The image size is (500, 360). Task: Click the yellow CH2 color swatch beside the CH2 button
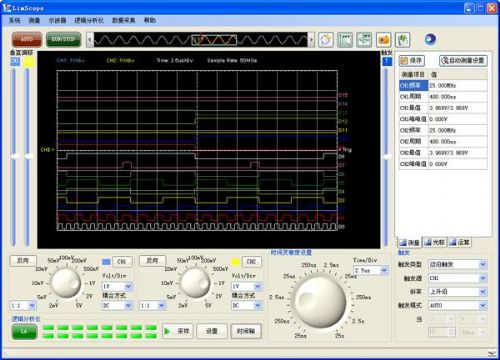pyautogui.click(x=236, y=262)
